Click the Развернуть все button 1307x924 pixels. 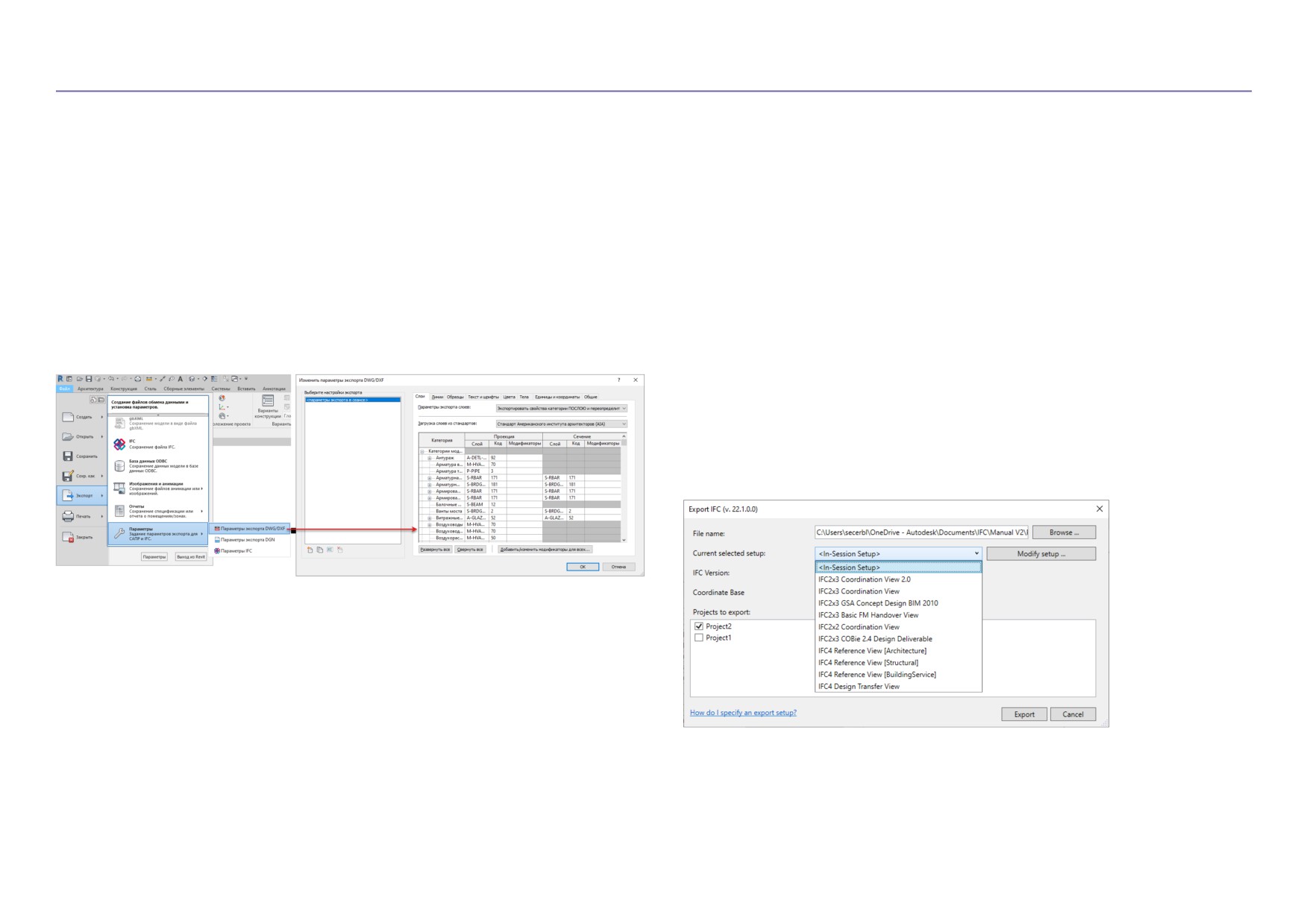[435, 550]
